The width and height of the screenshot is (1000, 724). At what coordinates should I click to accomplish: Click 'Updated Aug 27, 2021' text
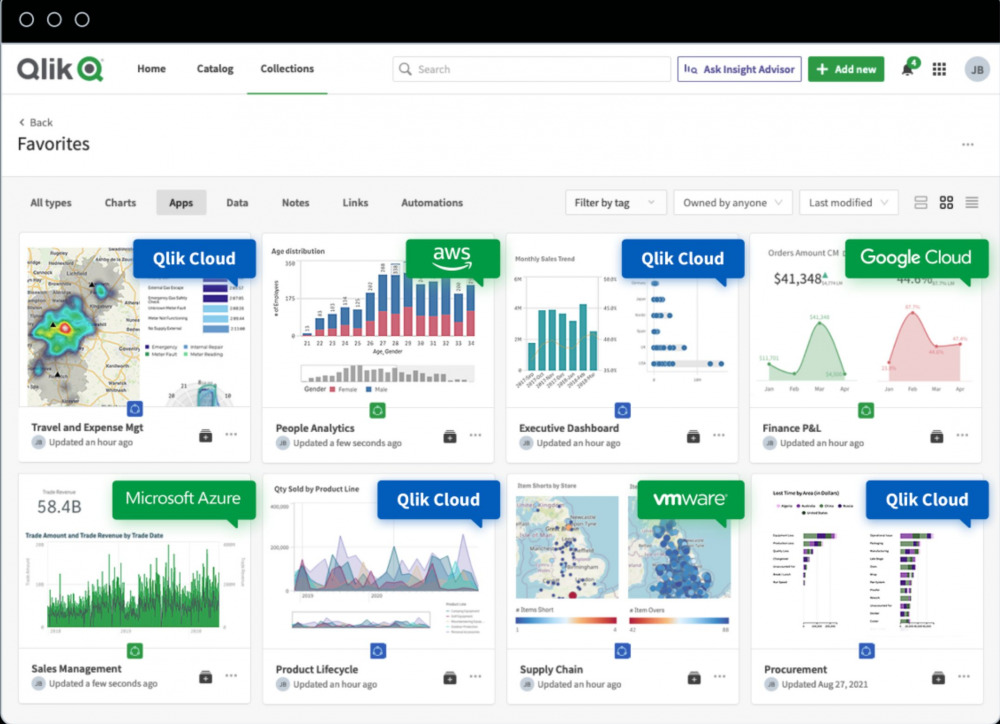825,684
